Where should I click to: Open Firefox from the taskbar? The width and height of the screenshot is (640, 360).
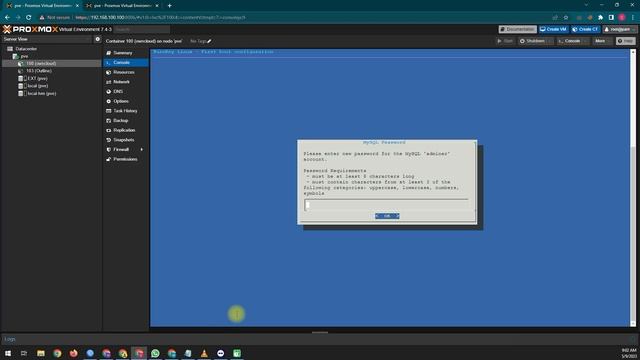click(x=73, y=353)
